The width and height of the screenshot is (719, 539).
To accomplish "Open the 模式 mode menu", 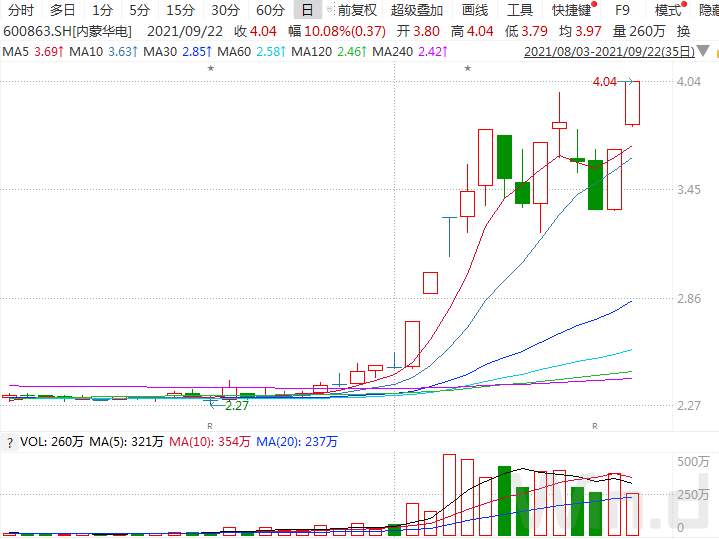I will (x=669, y=10).
